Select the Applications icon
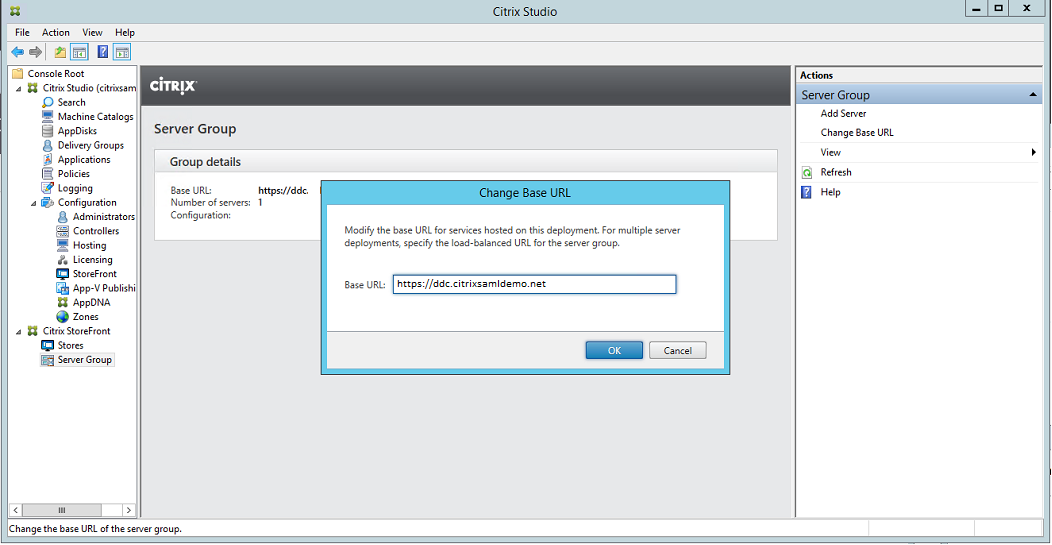 pyautogui.click(x=48, y=160)
